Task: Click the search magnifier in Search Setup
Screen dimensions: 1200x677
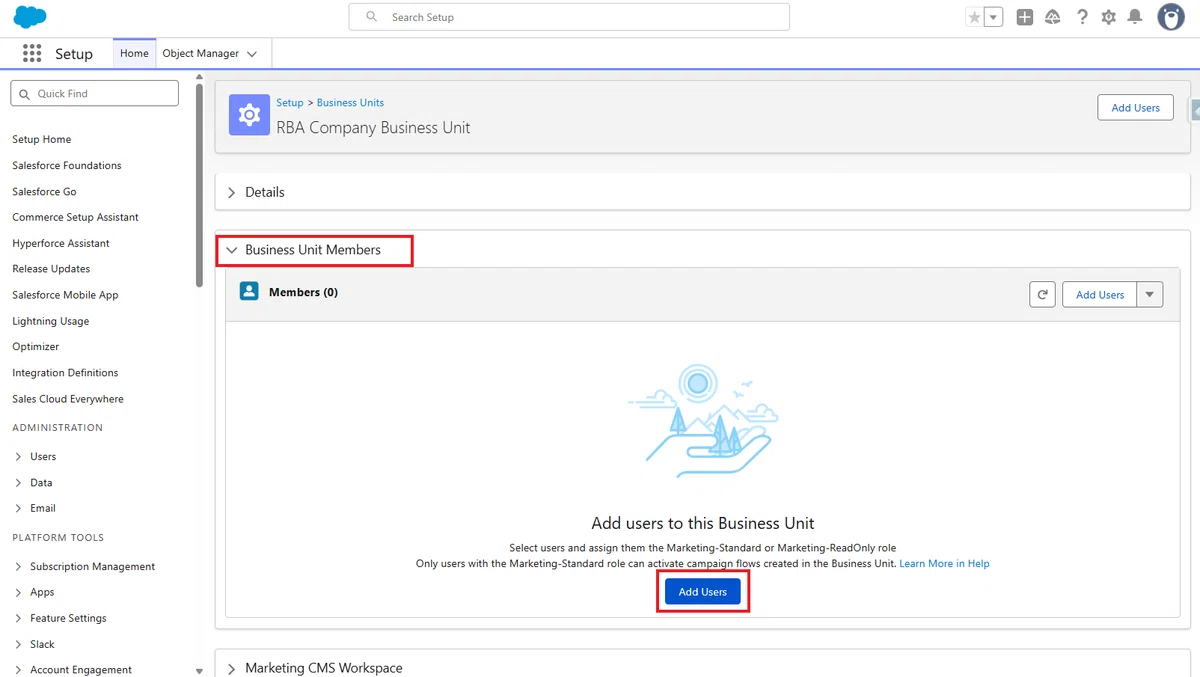Action: pyautogui.click(x=372, y=17)
